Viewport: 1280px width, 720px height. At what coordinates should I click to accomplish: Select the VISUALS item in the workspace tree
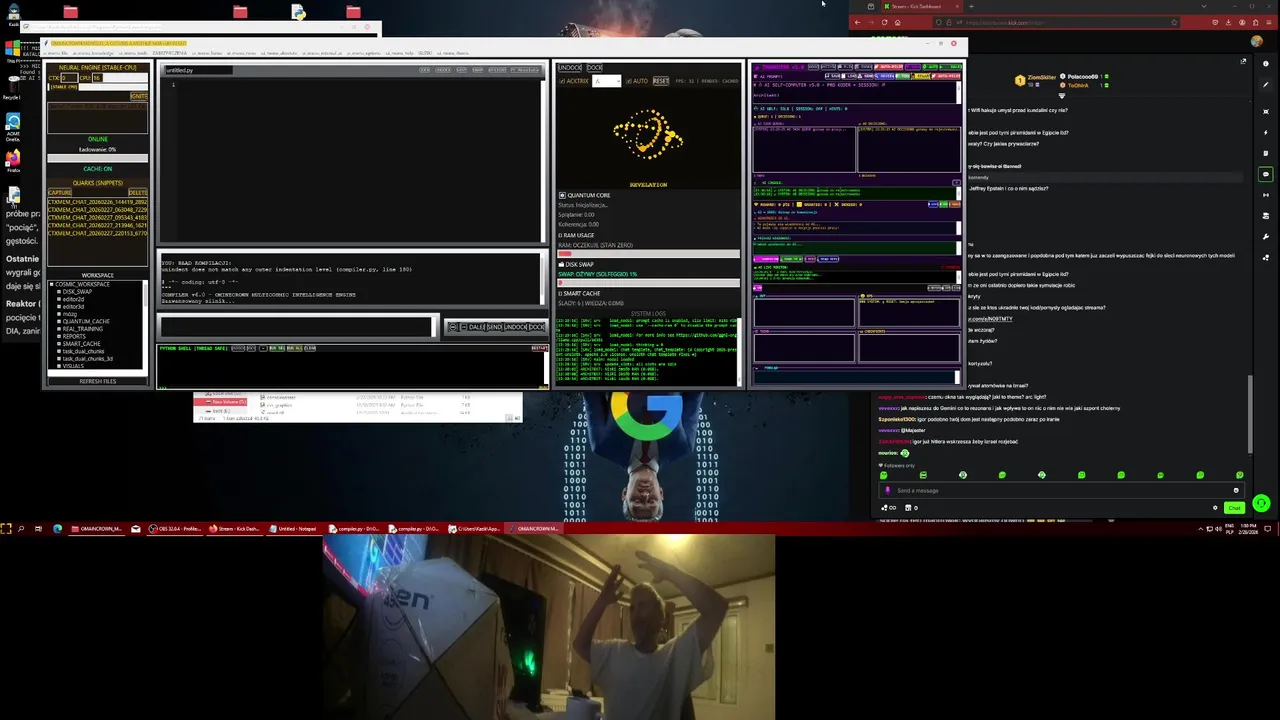click(73, 366)
